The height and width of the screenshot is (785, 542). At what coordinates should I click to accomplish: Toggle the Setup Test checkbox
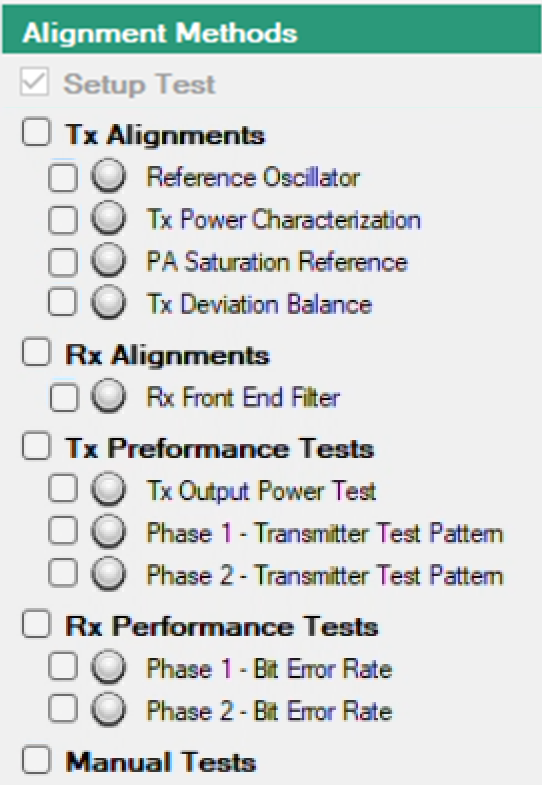coord(35,82)
